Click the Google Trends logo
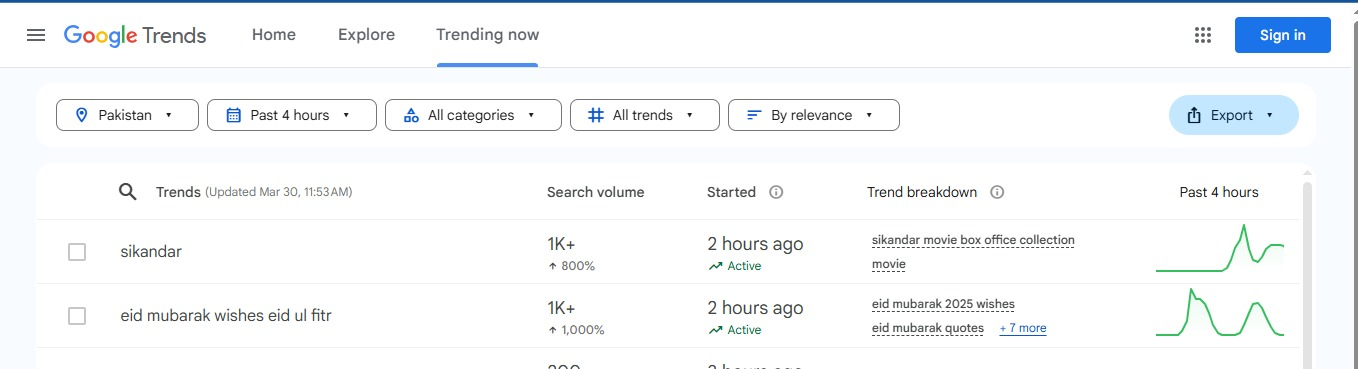Screen dimensions: 1358x369 point(135,35)
